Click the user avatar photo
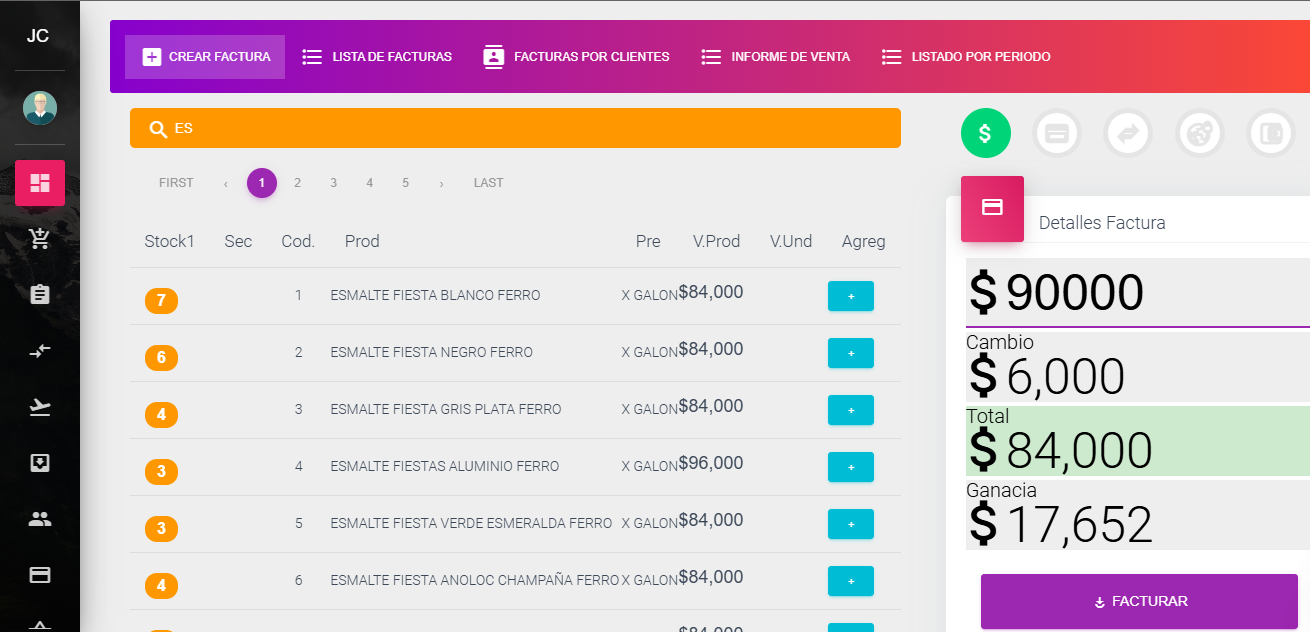This screenshot has height=632, width=1310. 40,108
